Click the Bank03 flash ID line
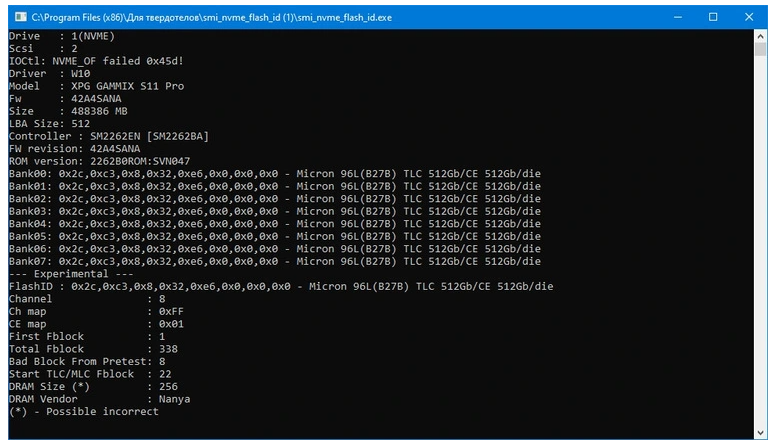 click(x=275, y=212)
